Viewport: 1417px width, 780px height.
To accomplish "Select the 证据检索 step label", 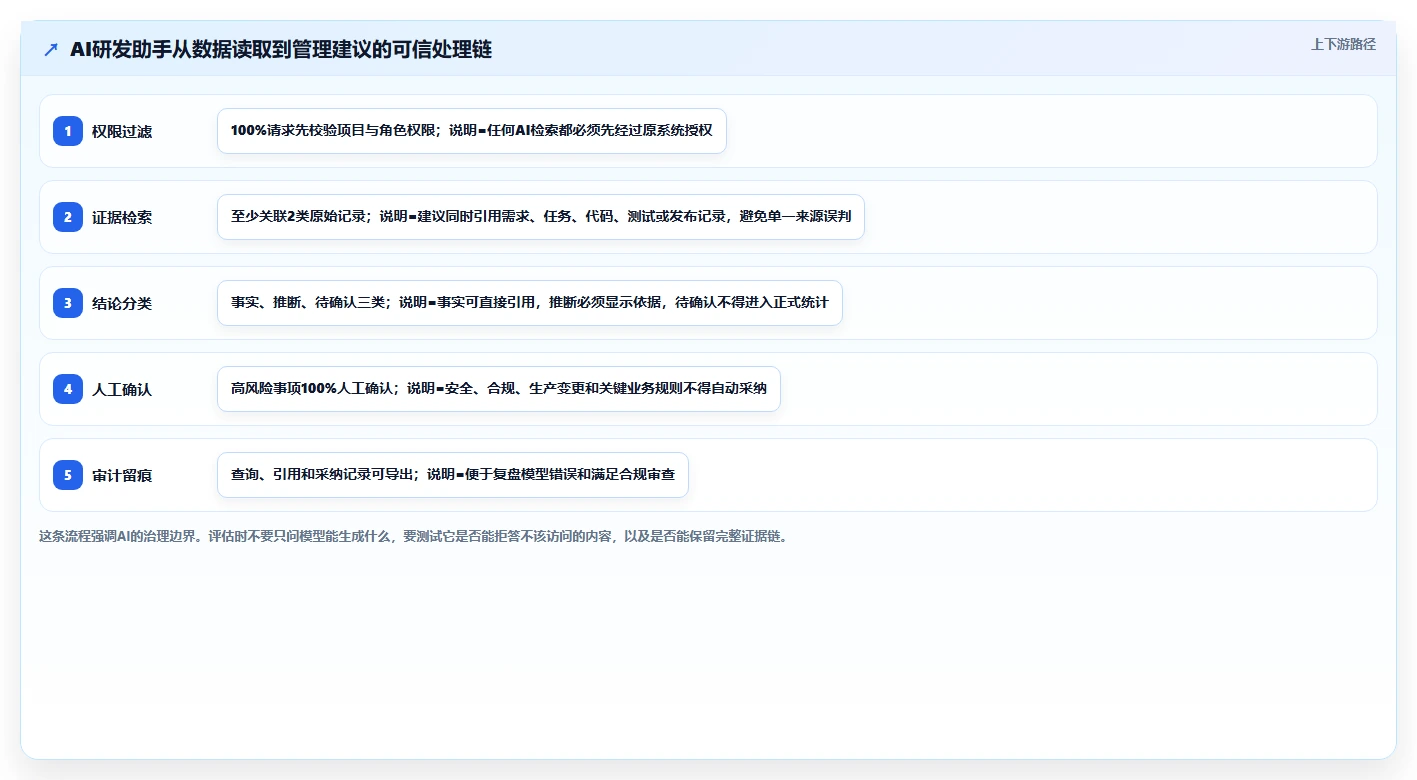I will 122,217.
